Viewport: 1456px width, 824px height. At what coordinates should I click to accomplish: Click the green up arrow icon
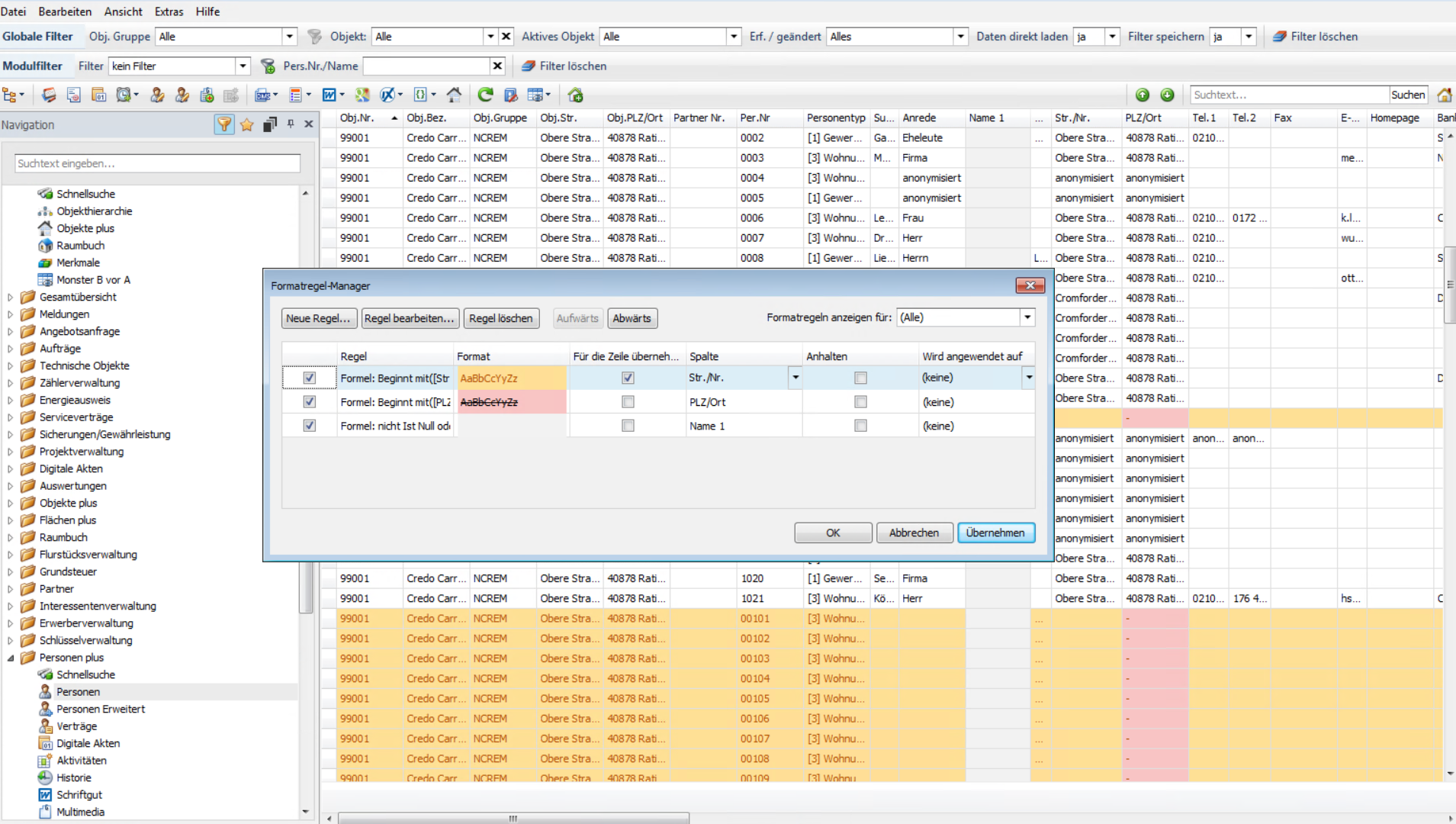[1143, 95]
